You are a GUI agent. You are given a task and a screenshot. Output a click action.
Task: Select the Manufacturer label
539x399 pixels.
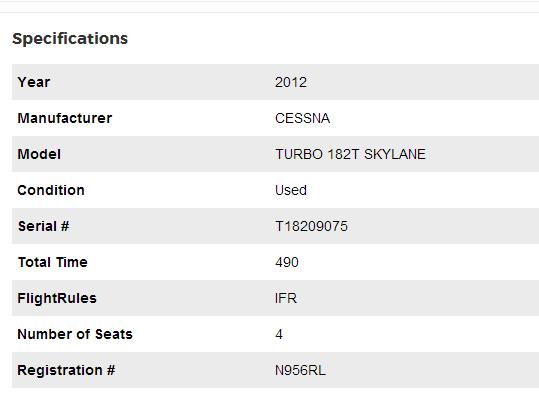pos(65,118)
